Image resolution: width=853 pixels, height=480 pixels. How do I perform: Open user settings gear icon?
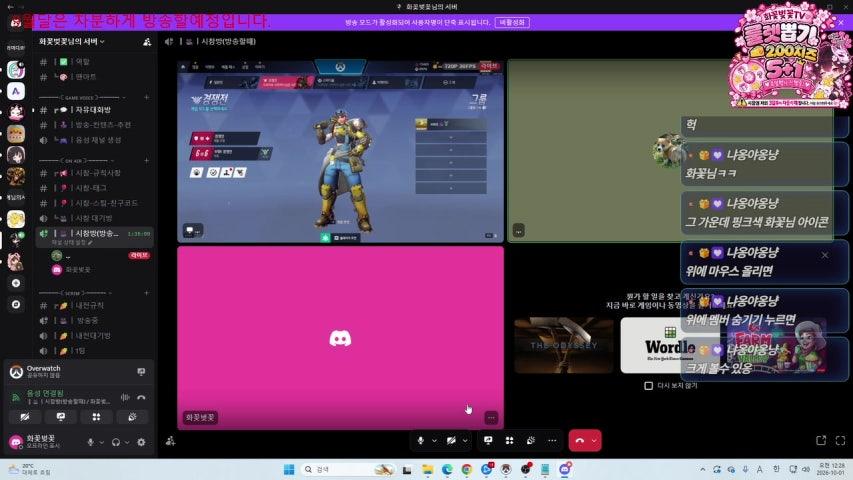coord(141,442)
